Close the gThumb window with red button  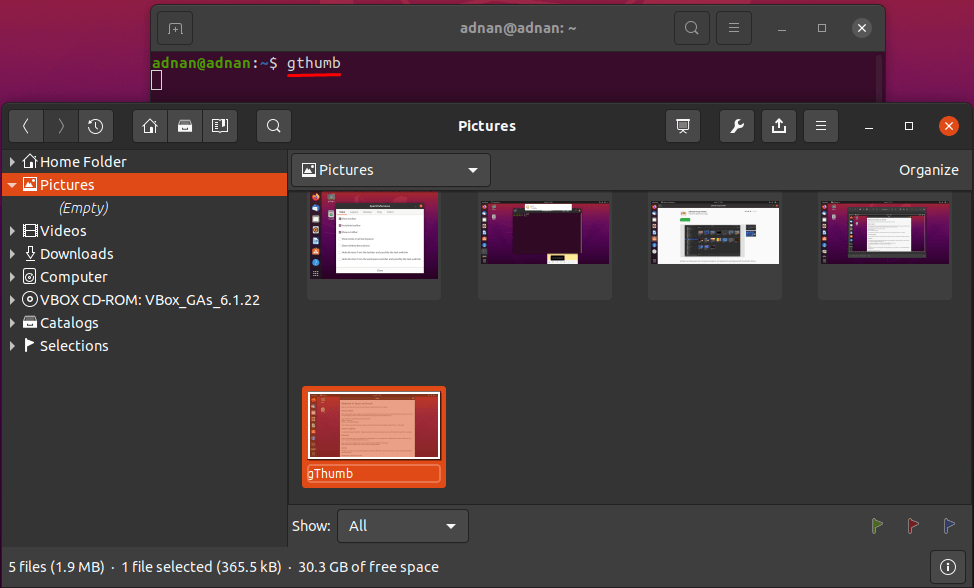tap(949, 126)
